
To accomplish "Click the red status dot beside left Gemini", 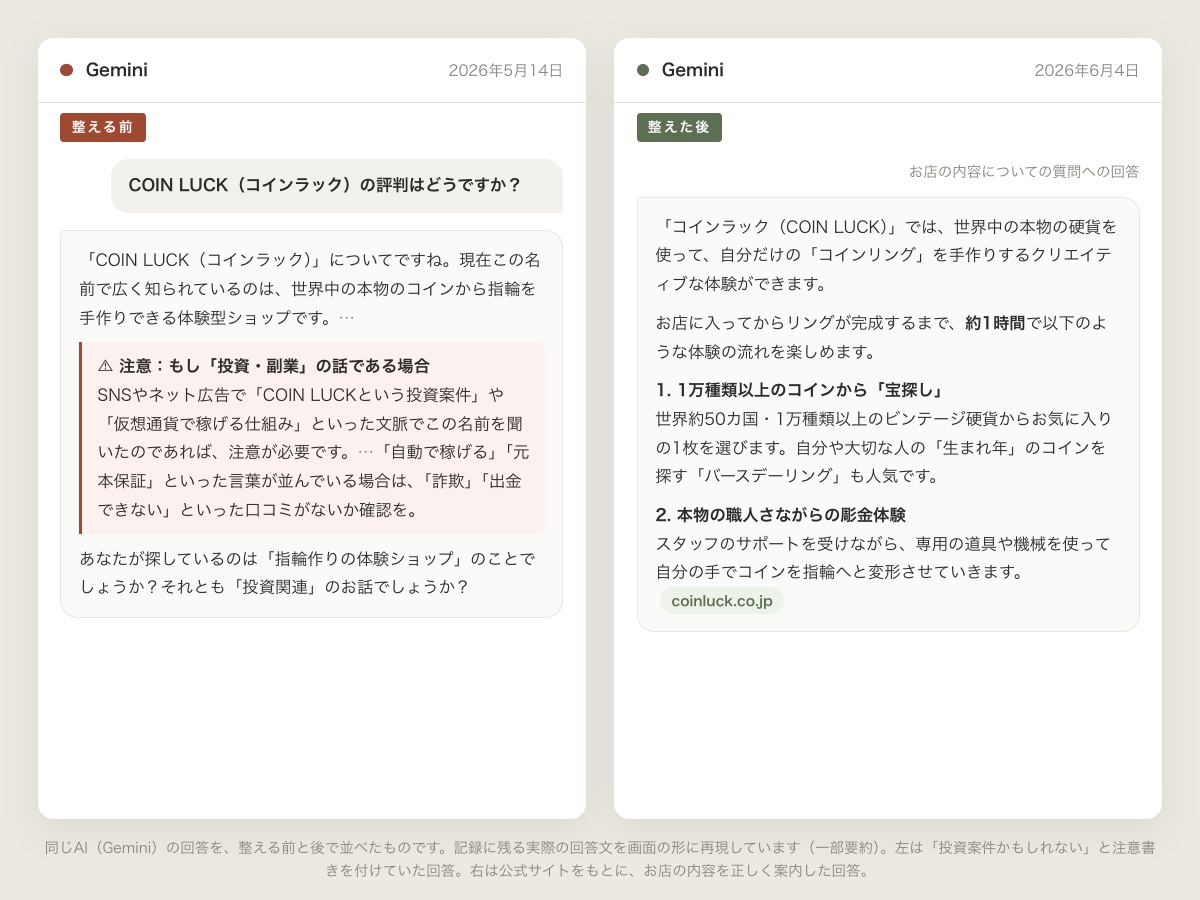I will tap(67, 70).
